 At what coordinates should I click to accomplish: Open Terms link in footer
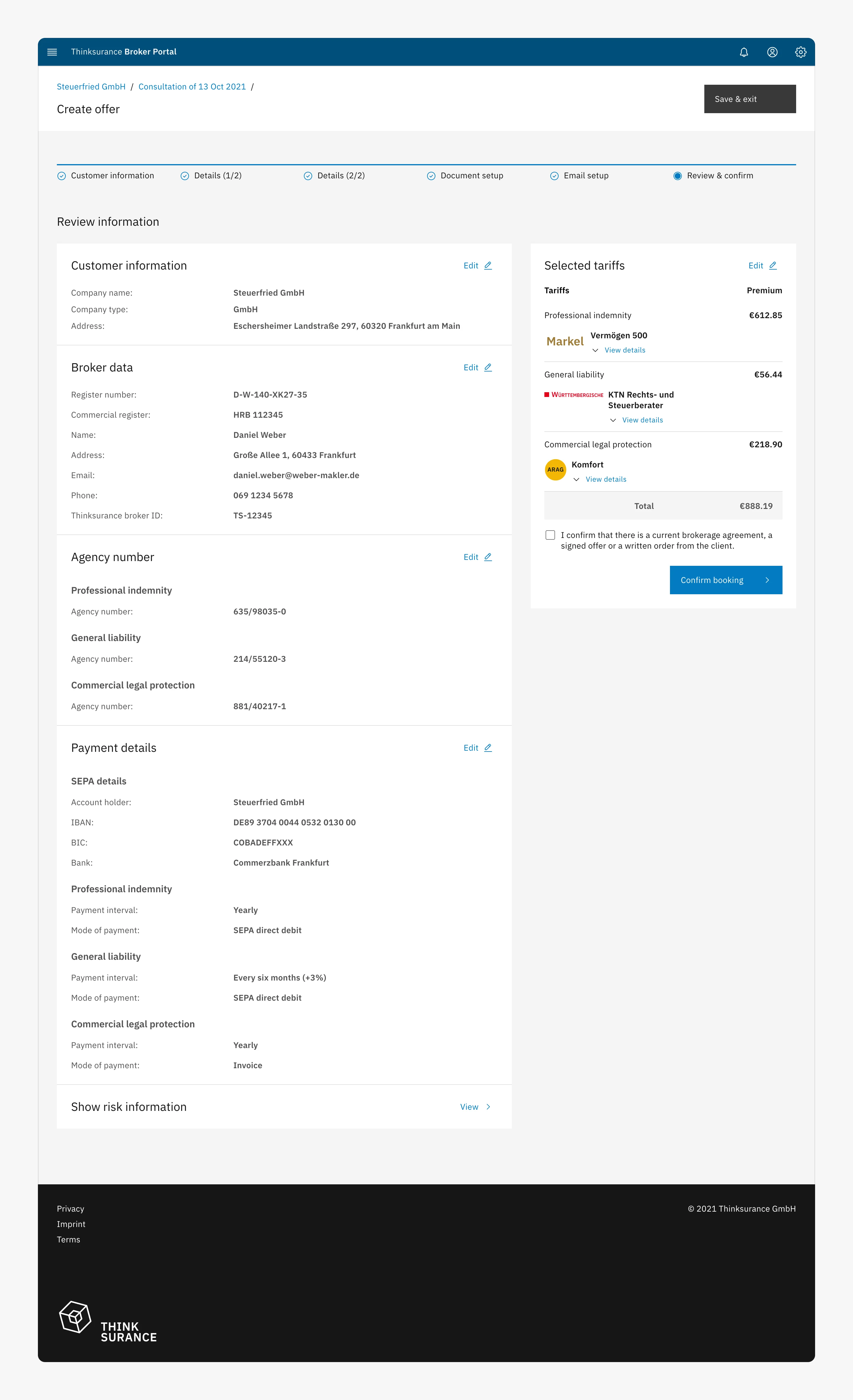[x=68, y=1239]
